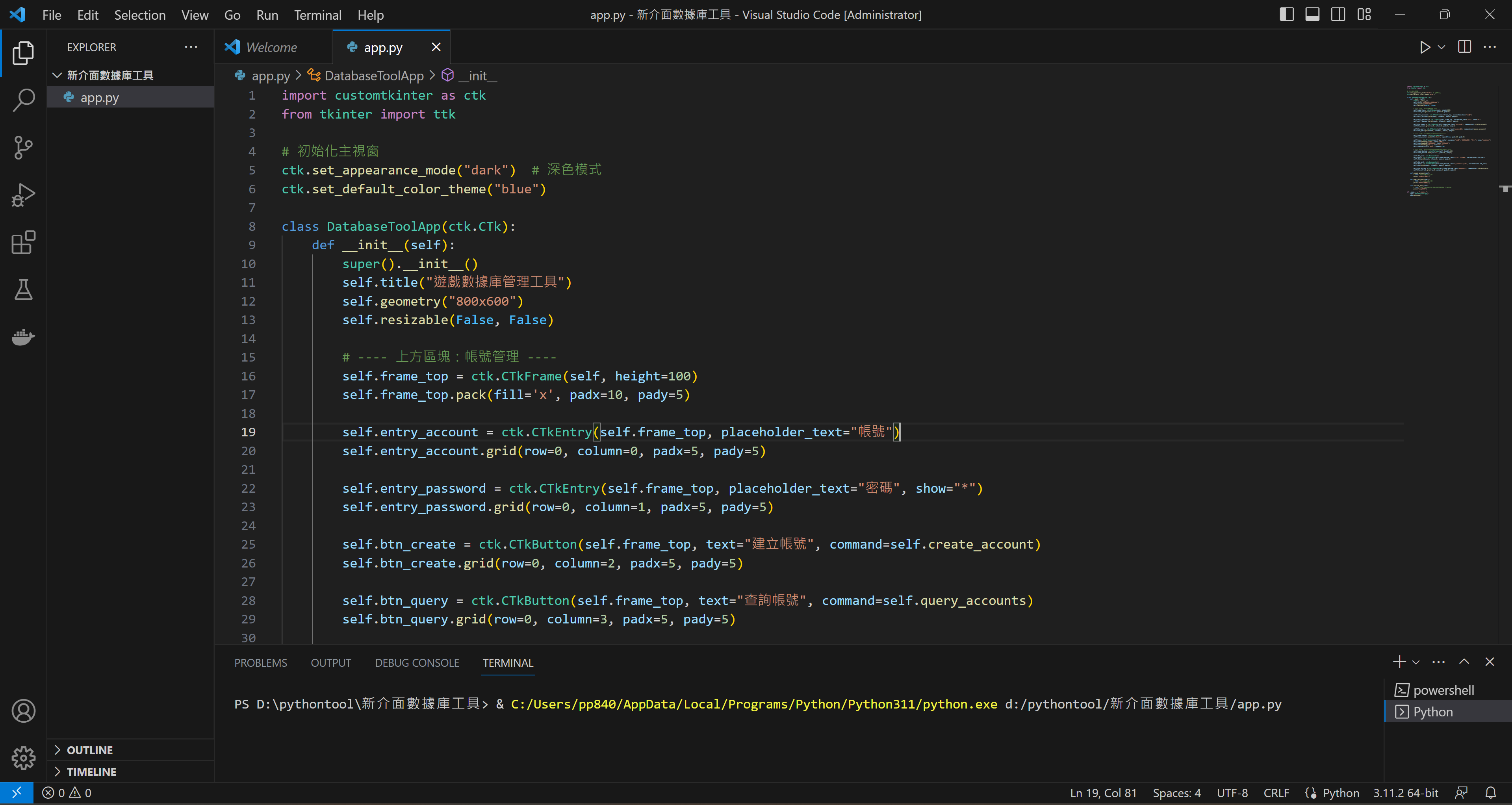The width and height of the screenshot is (1512, 805).
Task: Open the Source Control view
Action: pyautogui.click(x=24, y=148)
